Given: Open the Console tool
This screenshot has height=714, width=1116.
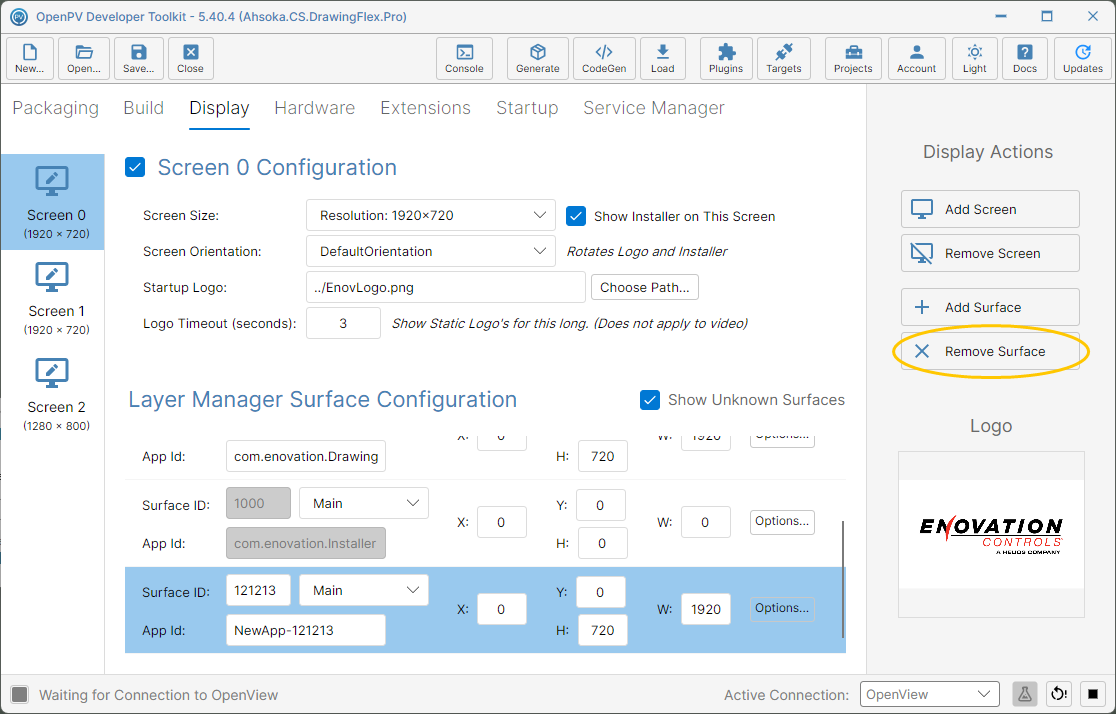Looking at the screenshot, I should [465, 58].
